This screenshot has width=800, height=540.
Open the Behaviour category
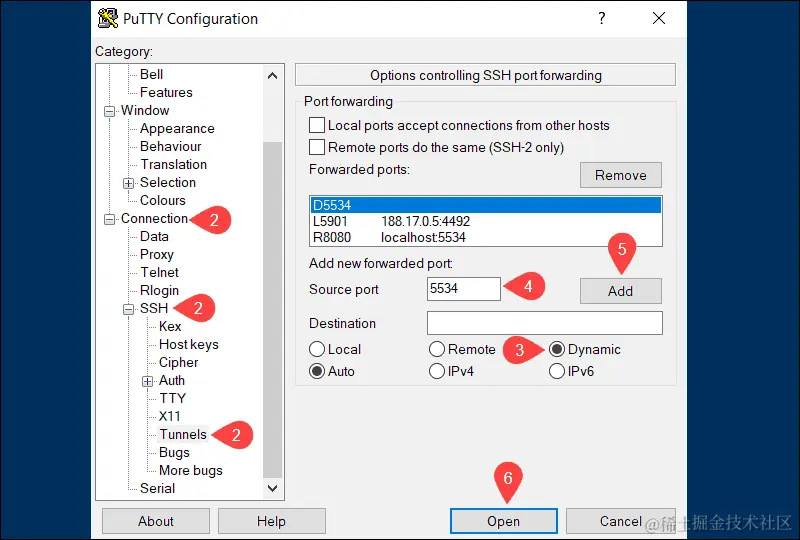[x=170, y=146]
